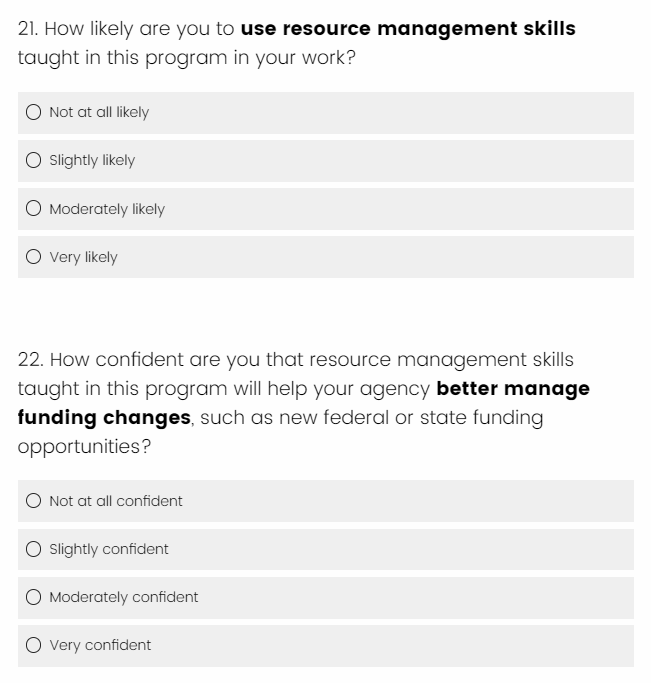Click the 'Not at all likely' label text
Viewport: 651px width, 683px height.
tap(99, 112)
